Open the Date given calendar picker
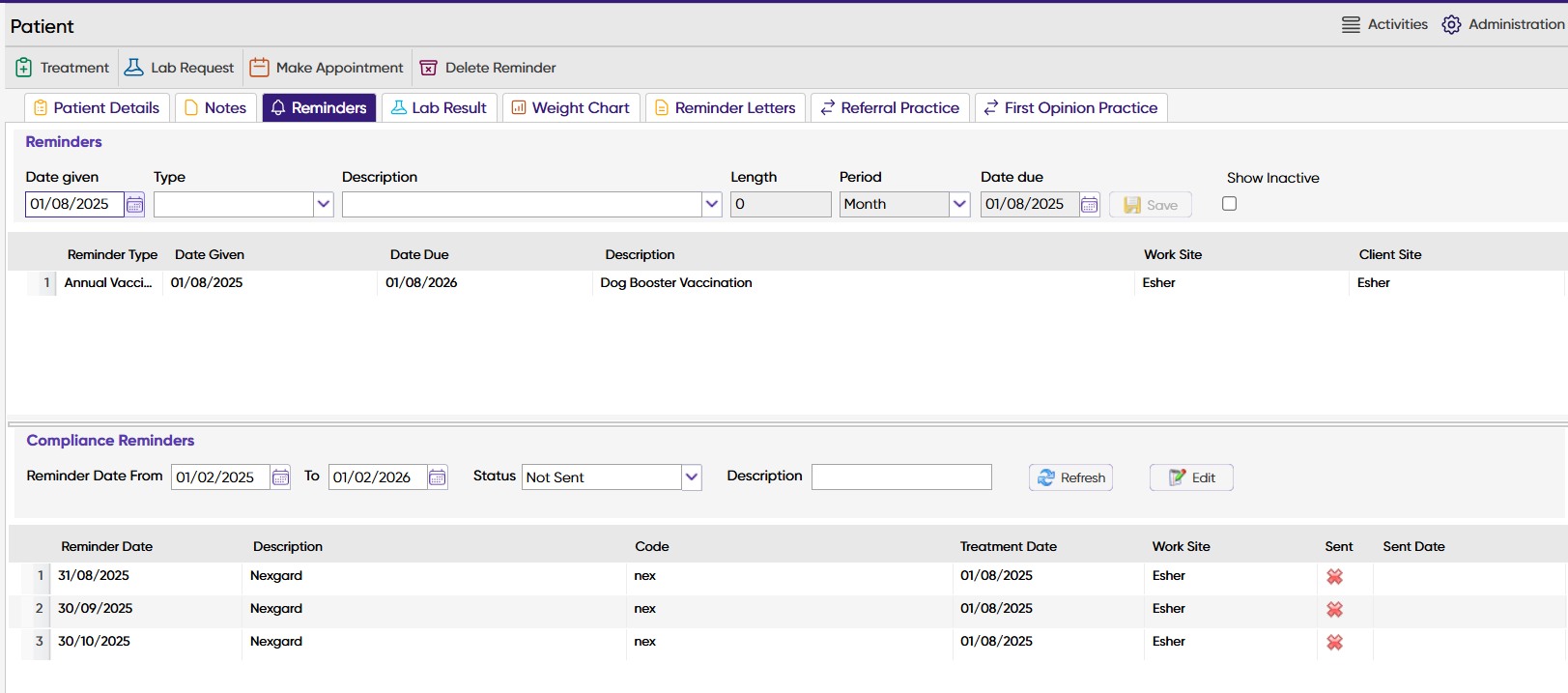Screen dimensions: 1568x693 click(x=134, y=205)
